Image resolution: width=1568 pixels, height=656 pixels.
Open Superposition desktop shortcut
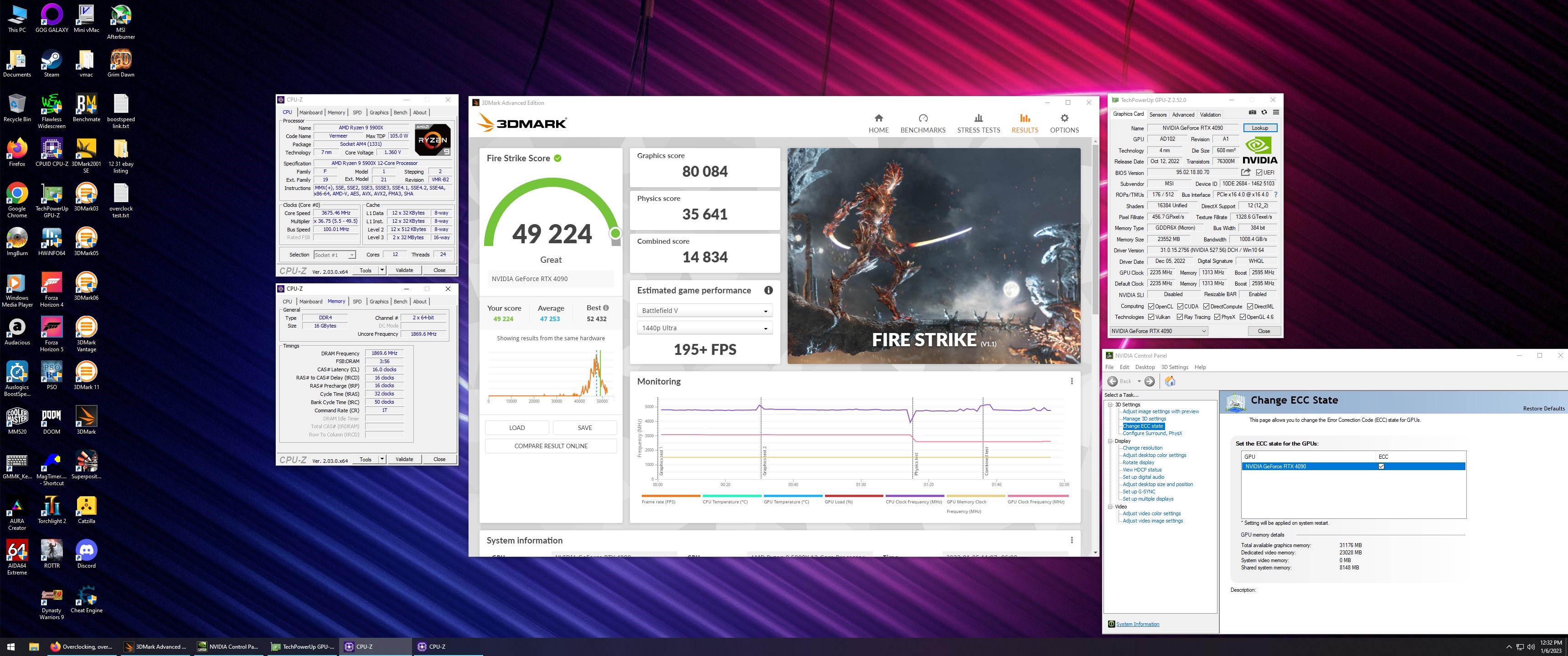pos(86,465)
